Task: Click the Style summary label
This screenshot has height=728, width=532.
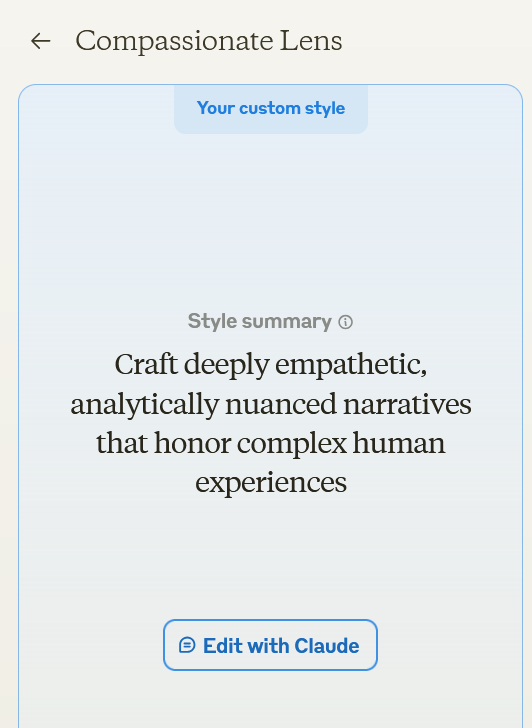Action: 260,321
